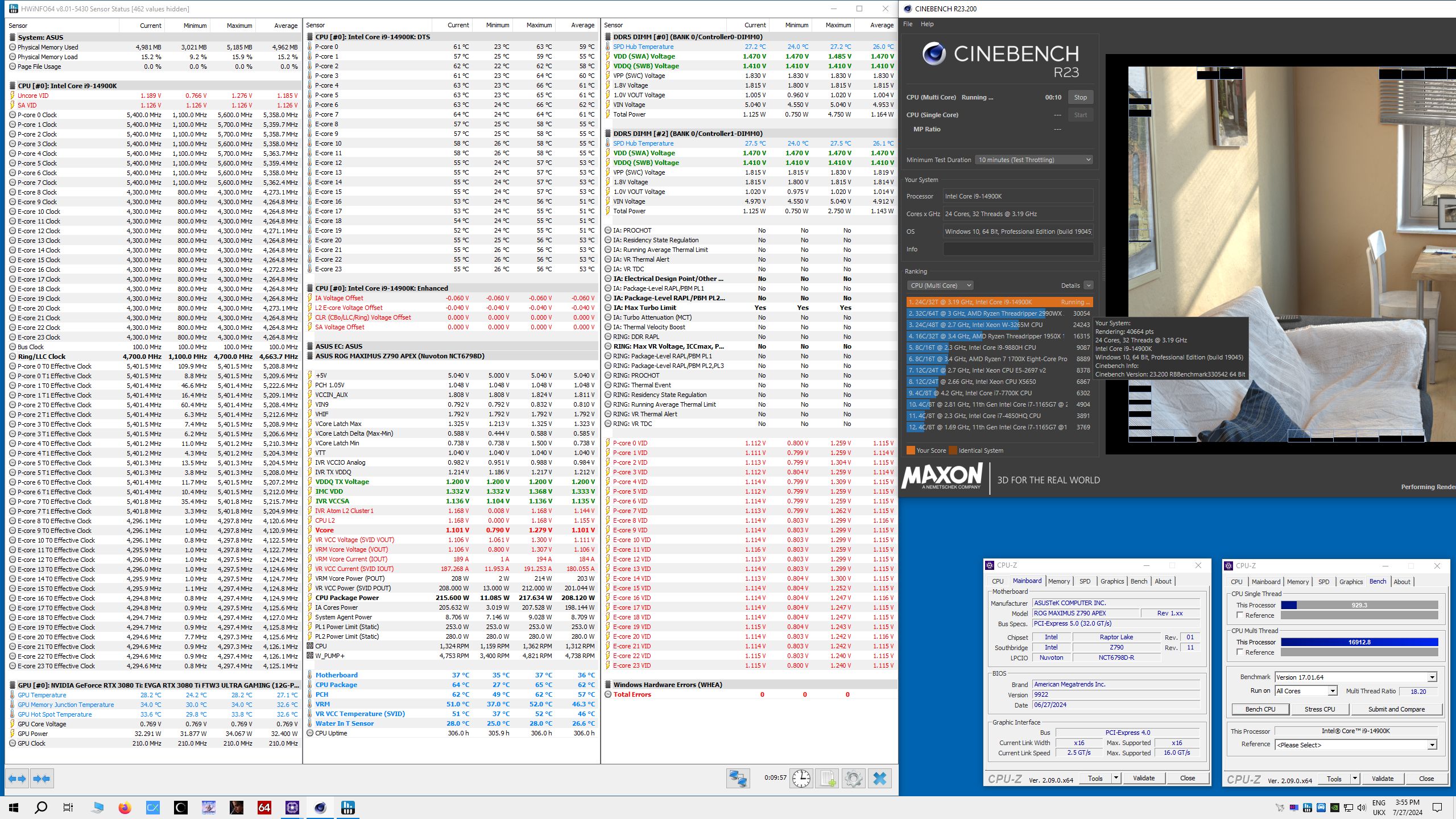Select the Total Errors row under WHEA

point(750,694)
